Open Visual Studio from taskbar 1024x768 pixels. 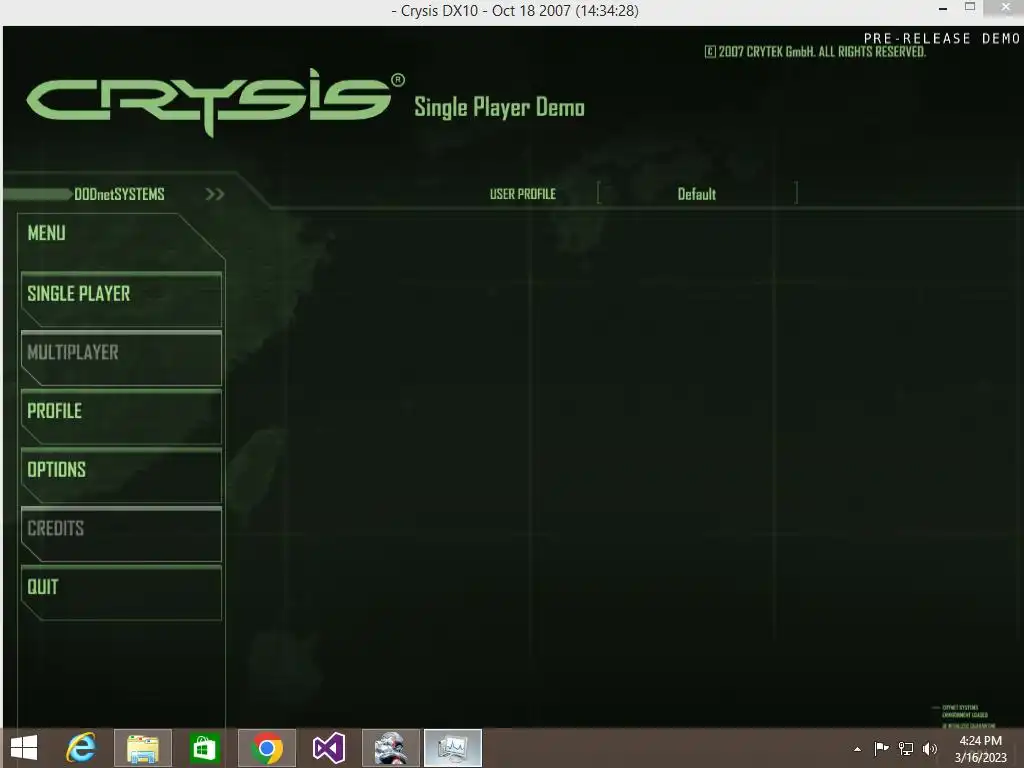pos(328,748)
